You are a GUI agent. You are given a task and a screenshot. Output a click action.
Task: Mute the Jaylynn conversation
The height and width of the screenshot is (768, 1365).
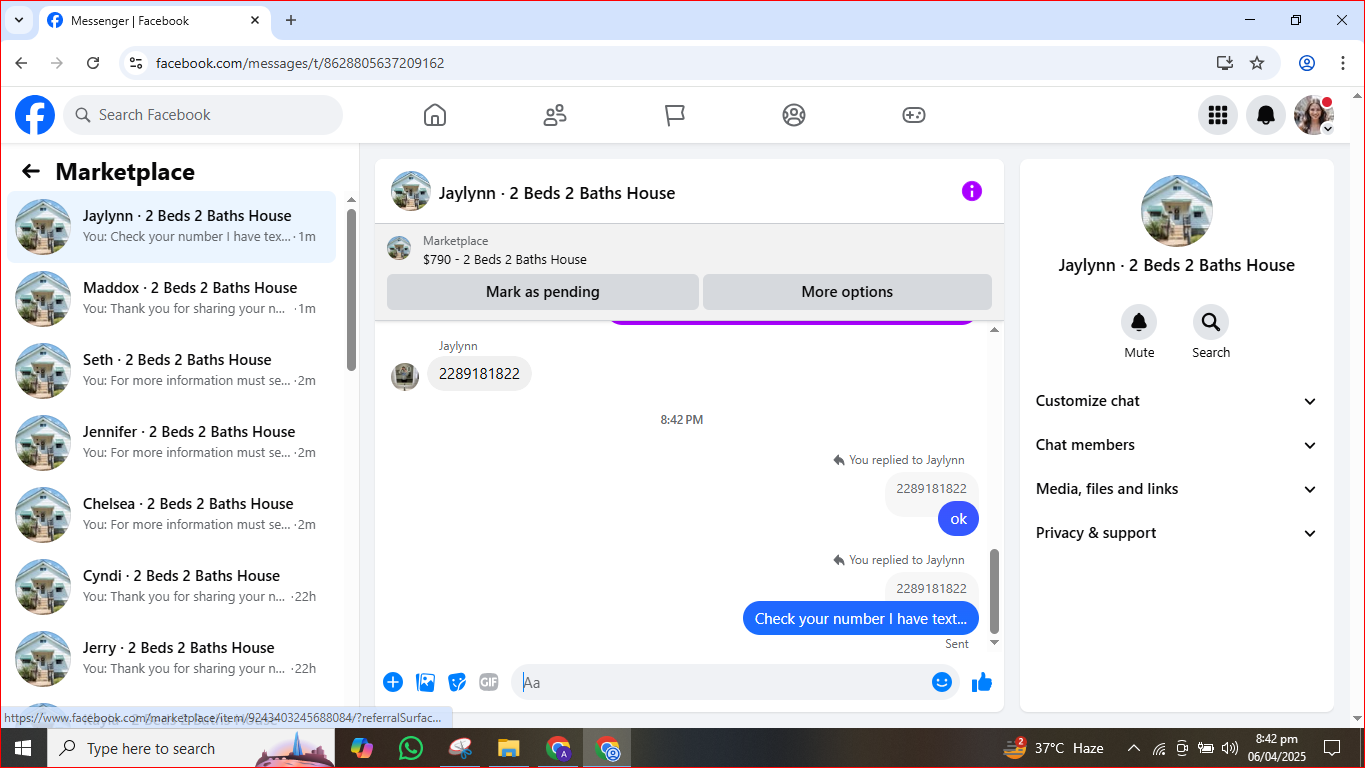pos(1139,322)
